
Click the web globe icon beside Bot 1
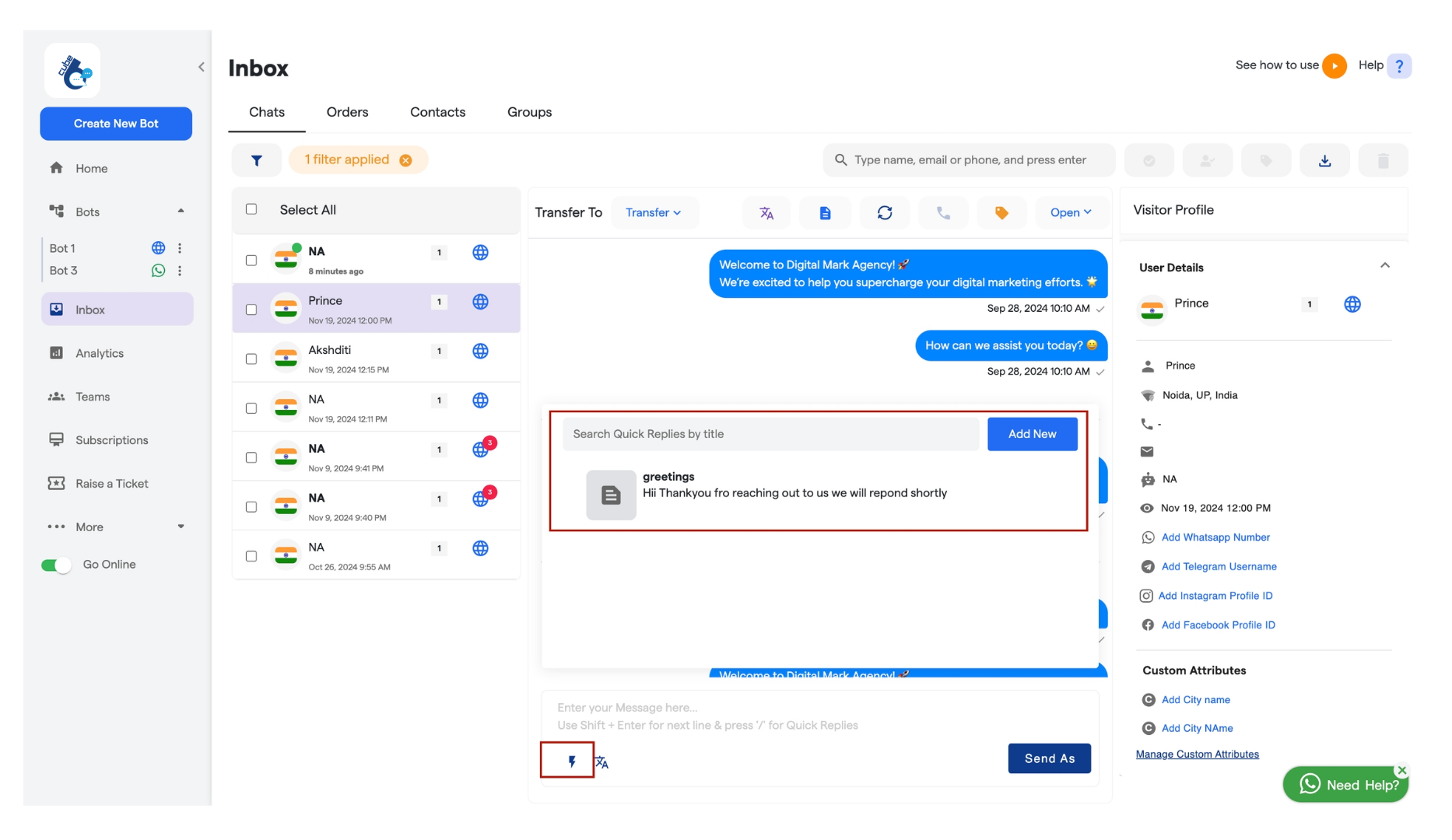tap(158, 248)
